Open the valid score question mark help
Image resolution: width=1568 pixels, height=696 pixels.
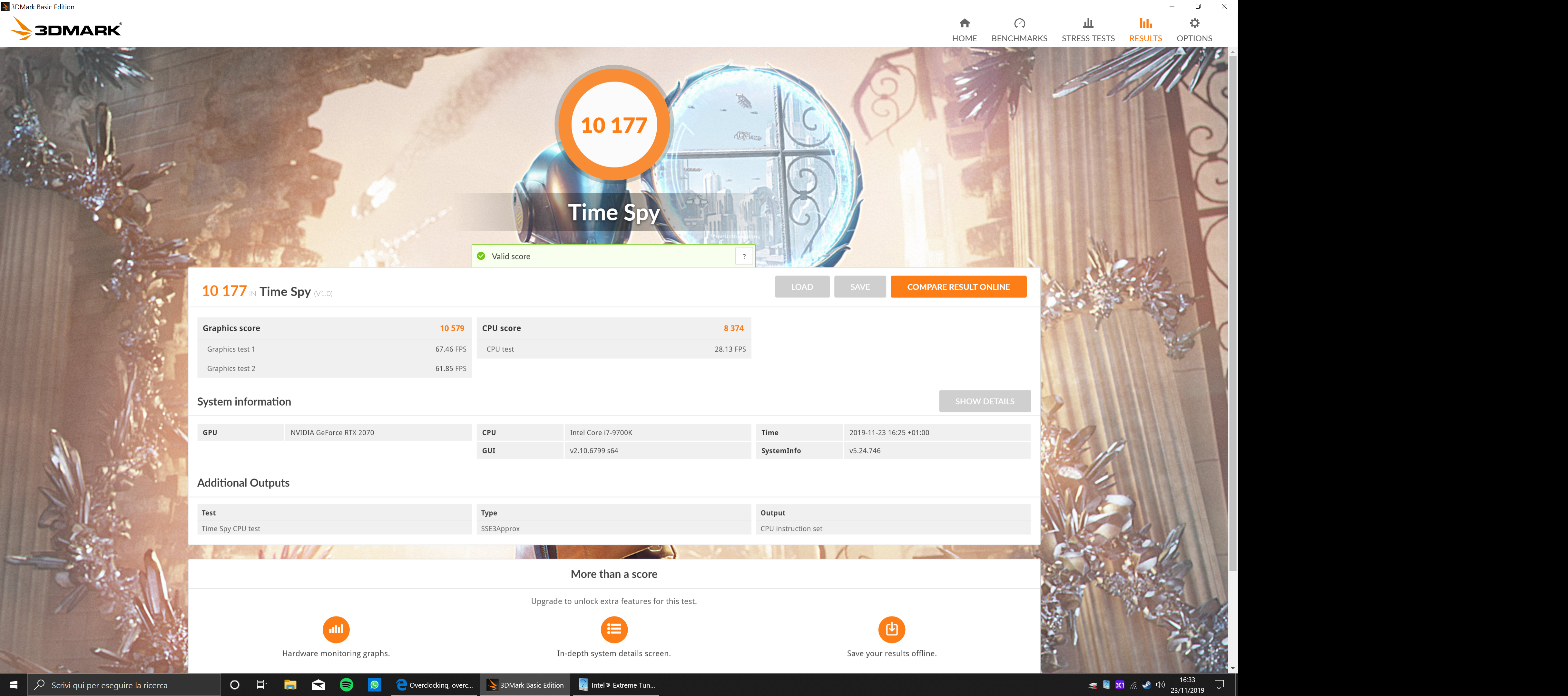tap(744, 256)
